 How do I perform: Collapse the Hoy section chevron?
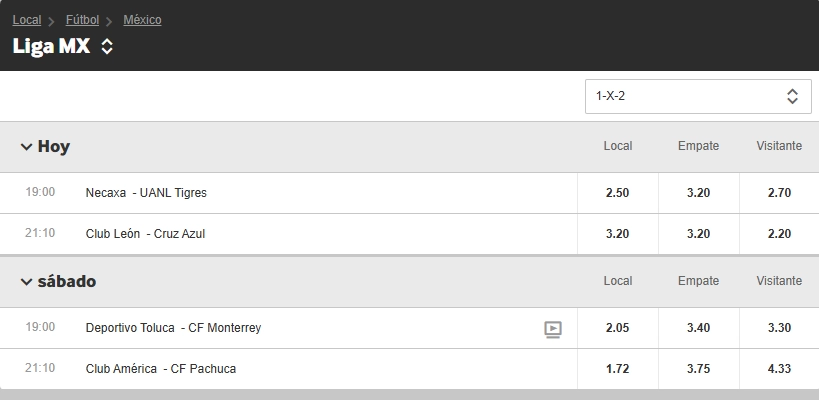pyautogui.click(x=26, y=147)
